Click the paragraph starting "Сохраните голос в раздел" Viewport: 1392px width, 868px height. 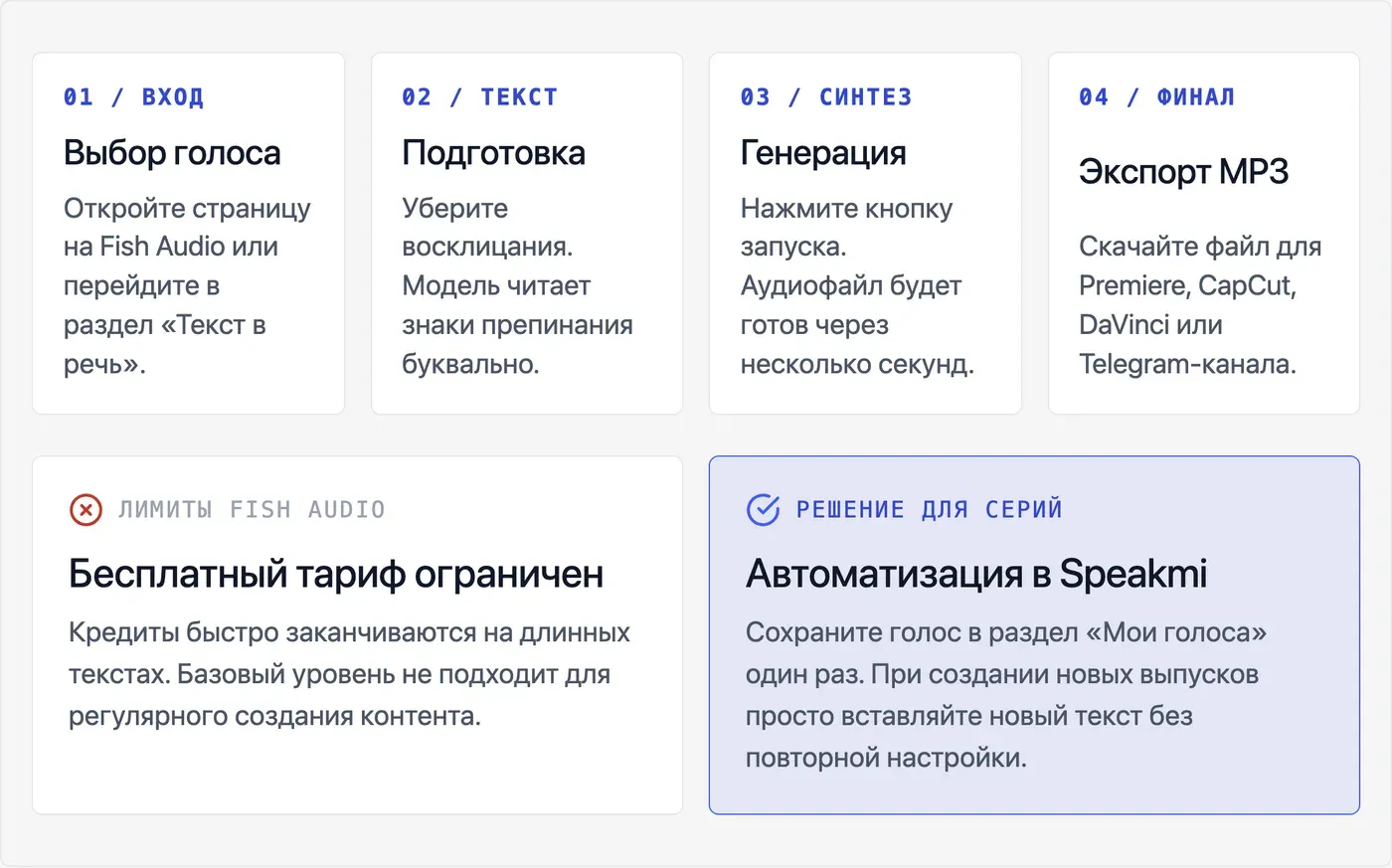pos(1006,695)
